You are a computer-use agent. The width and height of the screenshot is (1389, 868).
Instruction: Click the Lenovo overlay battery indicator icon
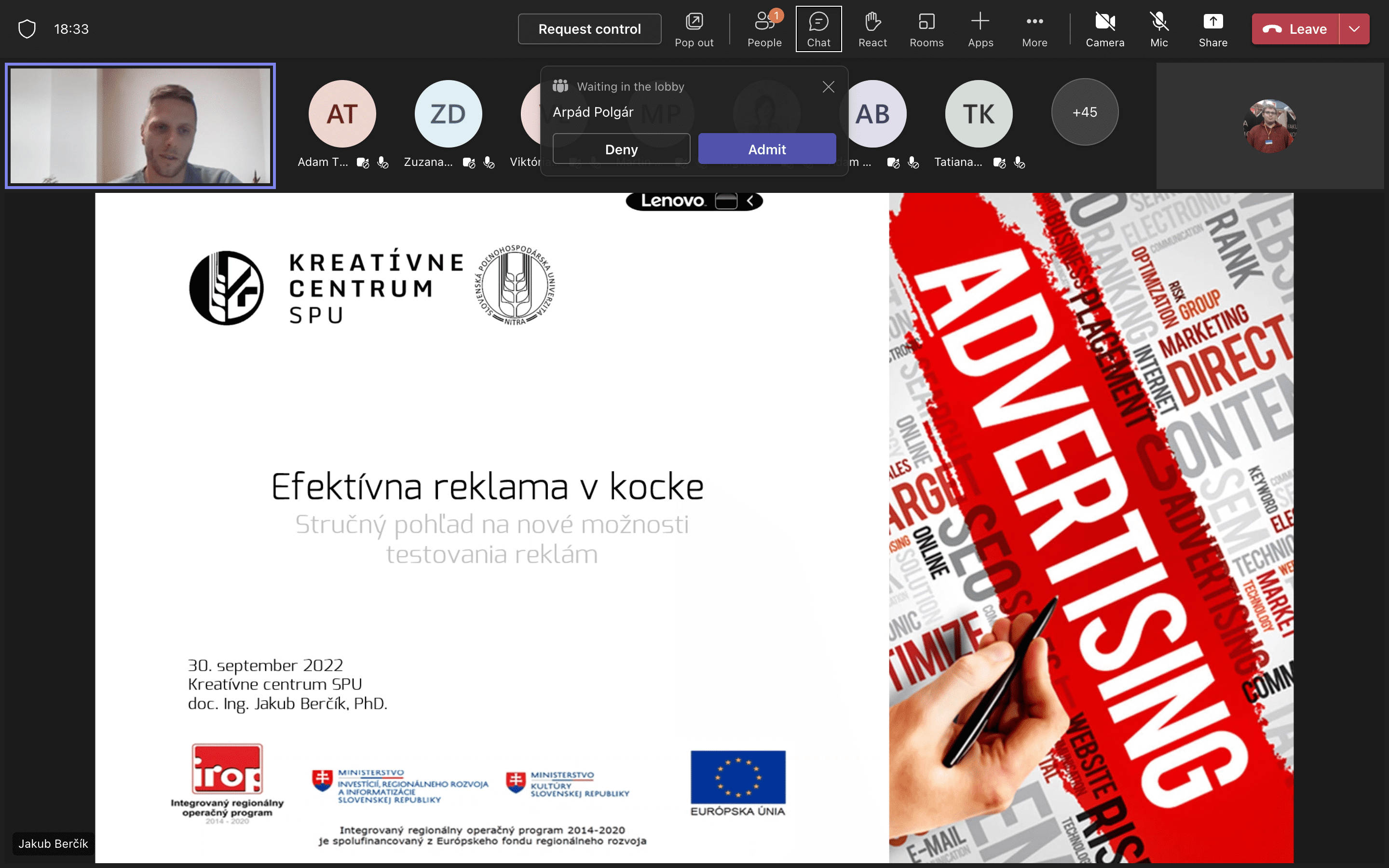pos(726,201)
